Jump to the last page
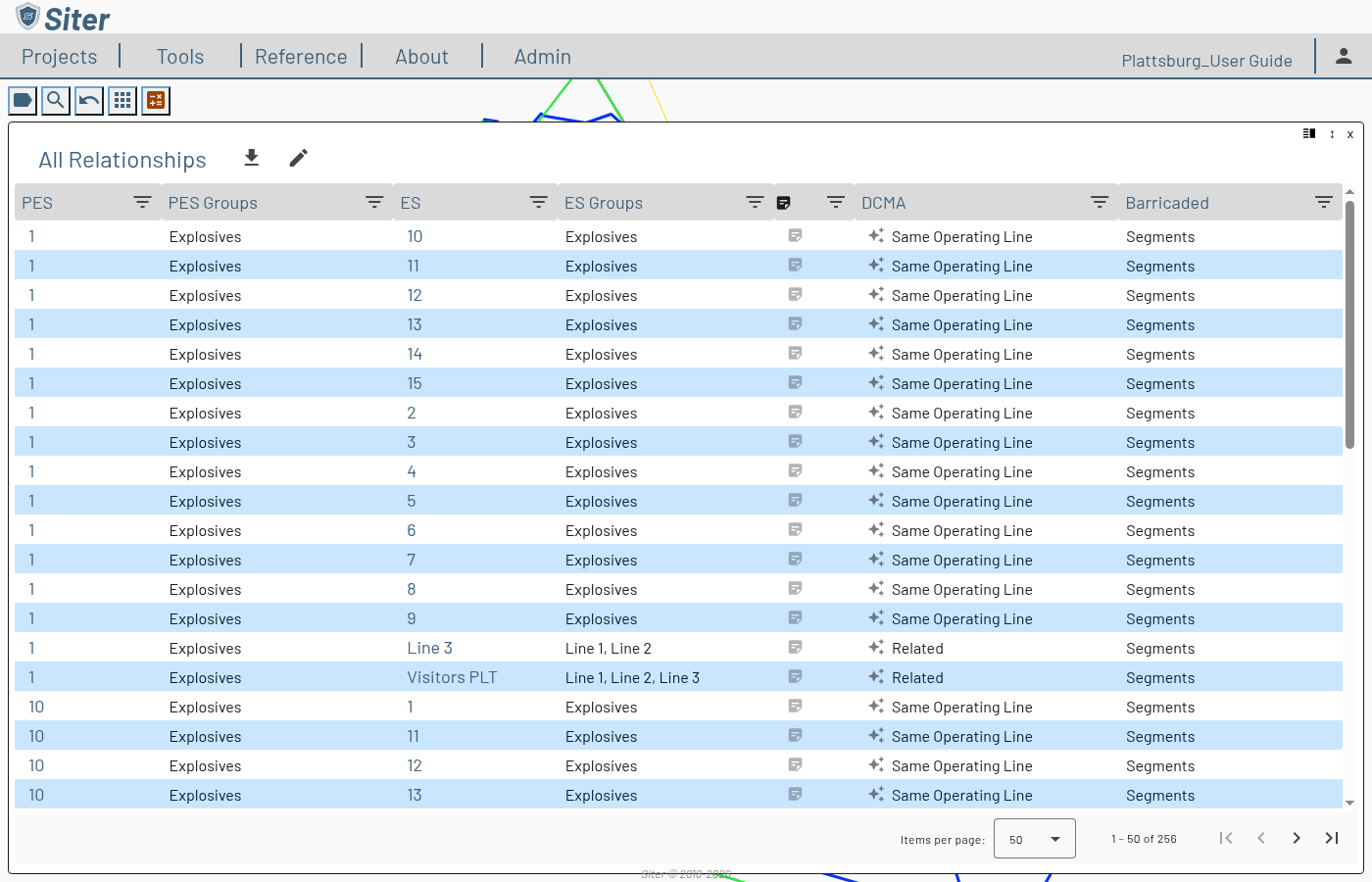 coord(1332,838)
